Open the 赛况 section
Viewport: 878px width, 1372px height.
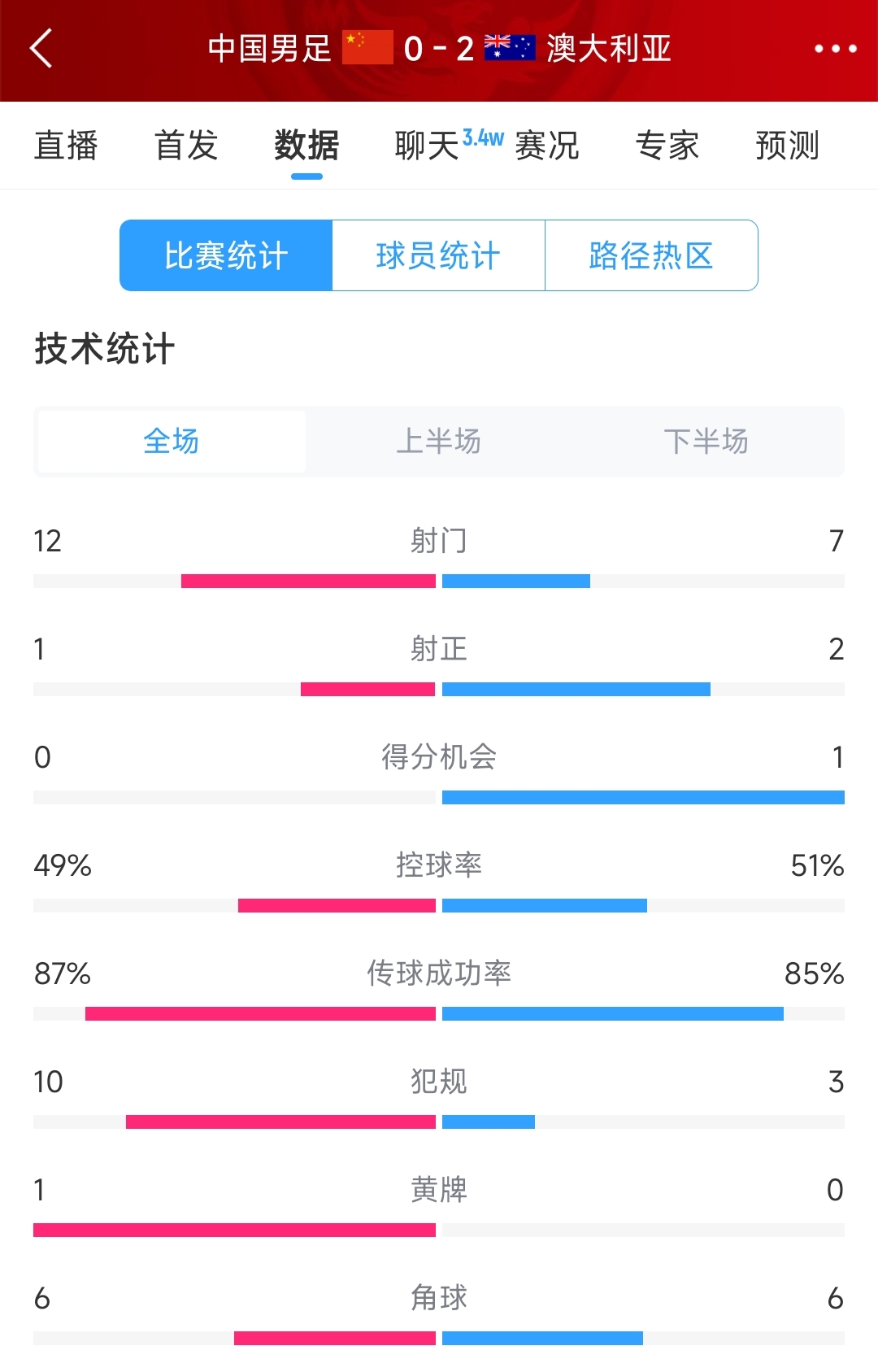point(548,145)
